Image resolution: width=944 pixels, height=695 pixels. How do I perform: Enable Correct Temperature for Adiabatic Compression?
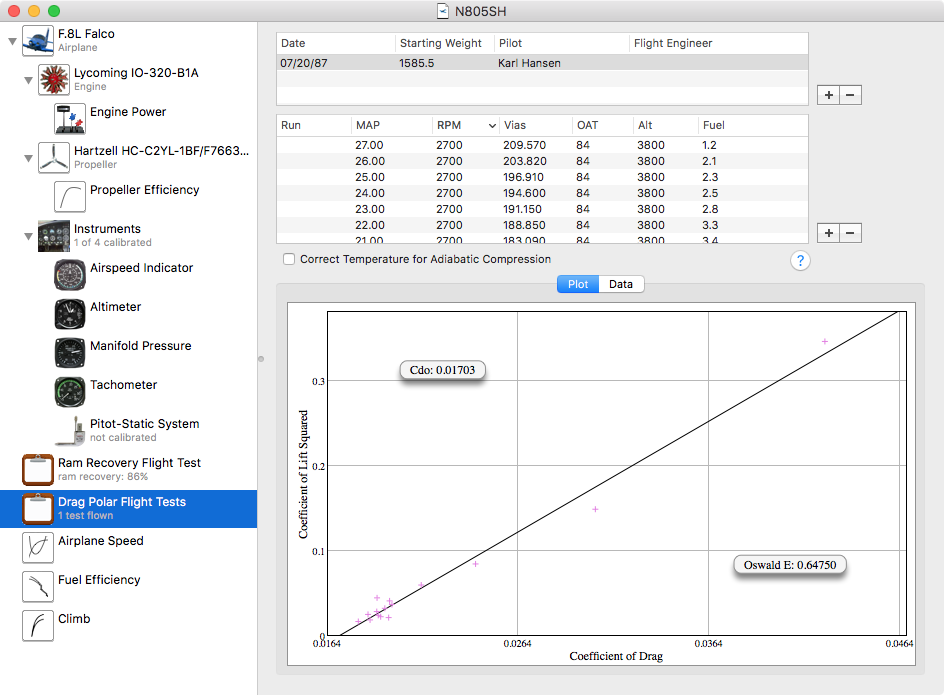[x=289, y=259]
